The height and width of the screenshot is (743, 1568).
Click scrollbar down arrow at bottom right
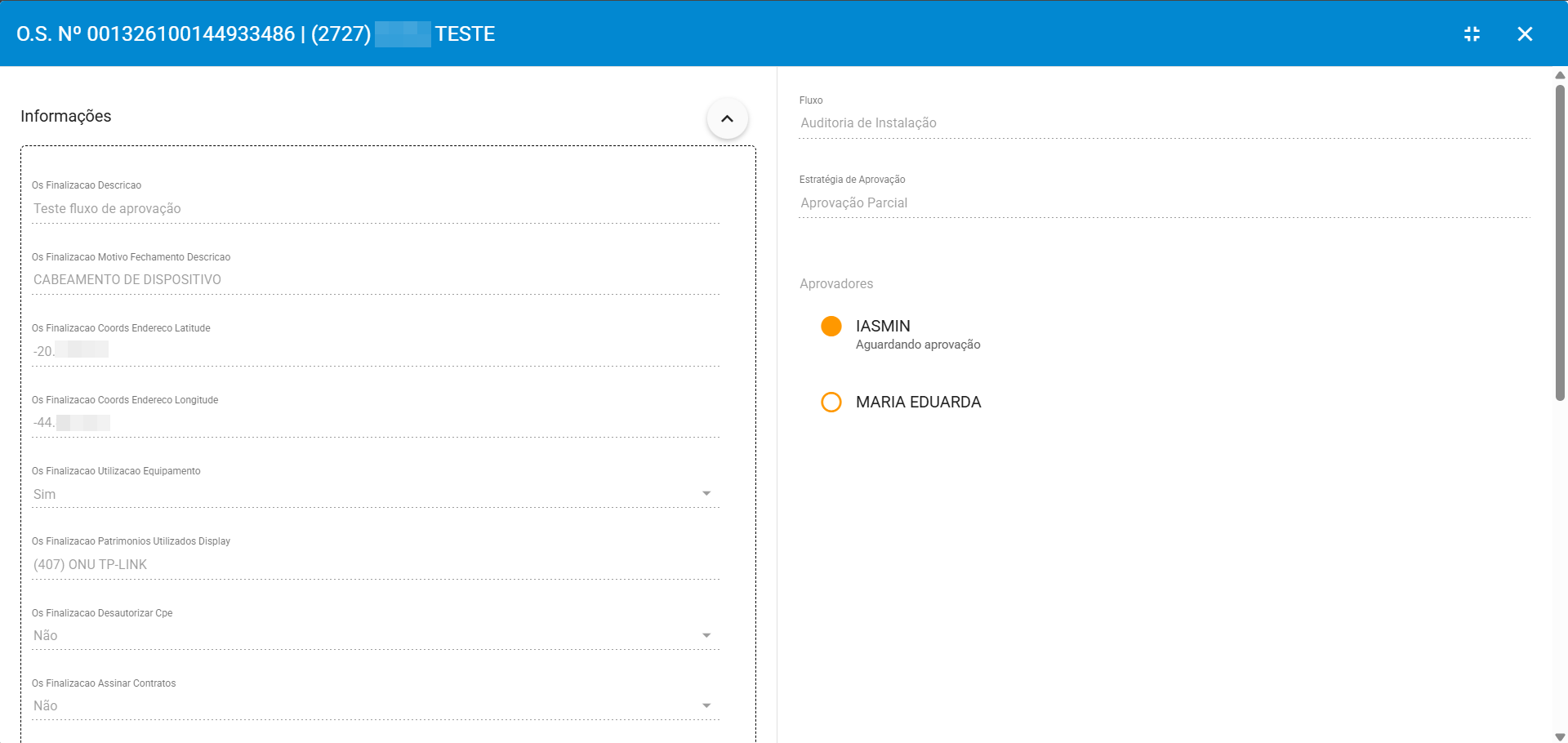click(x=1560, y=736)
